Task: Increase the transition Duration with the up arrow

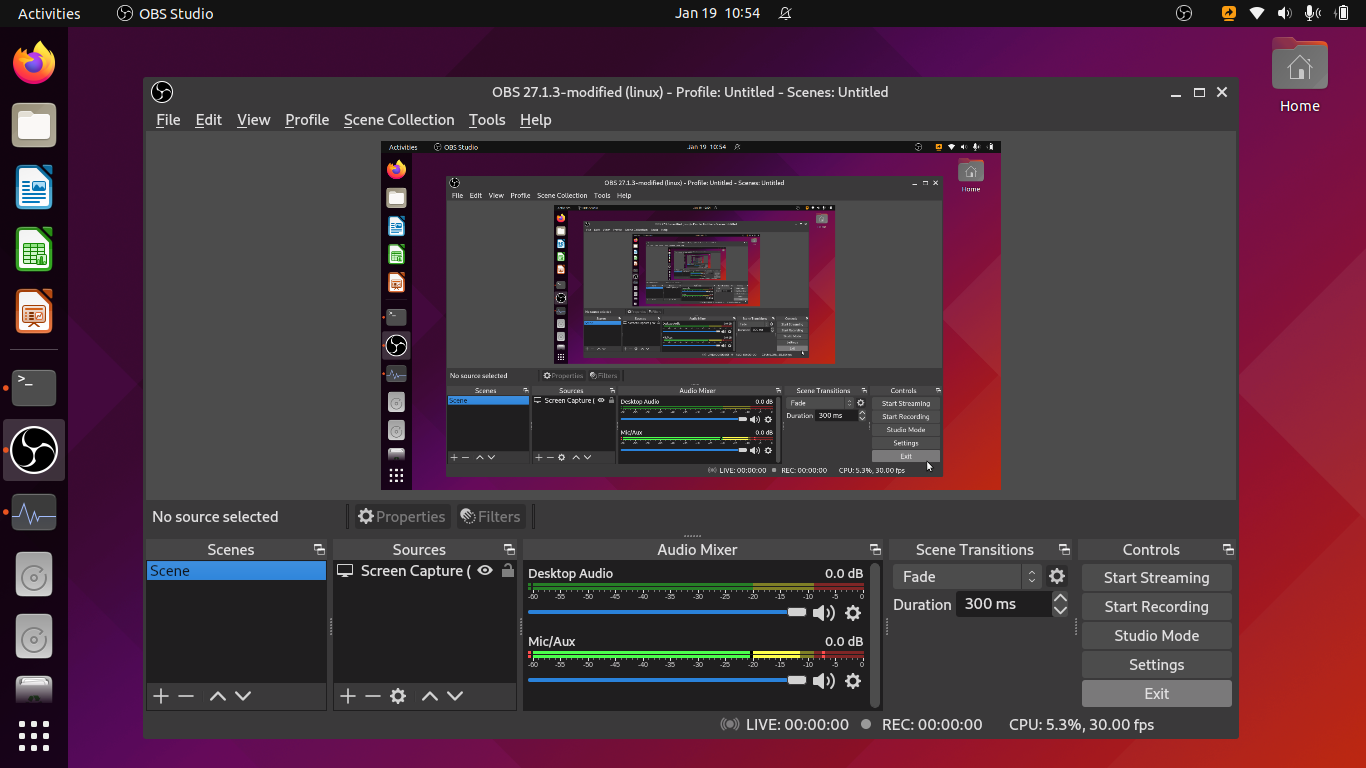Action: (1060, 599)
